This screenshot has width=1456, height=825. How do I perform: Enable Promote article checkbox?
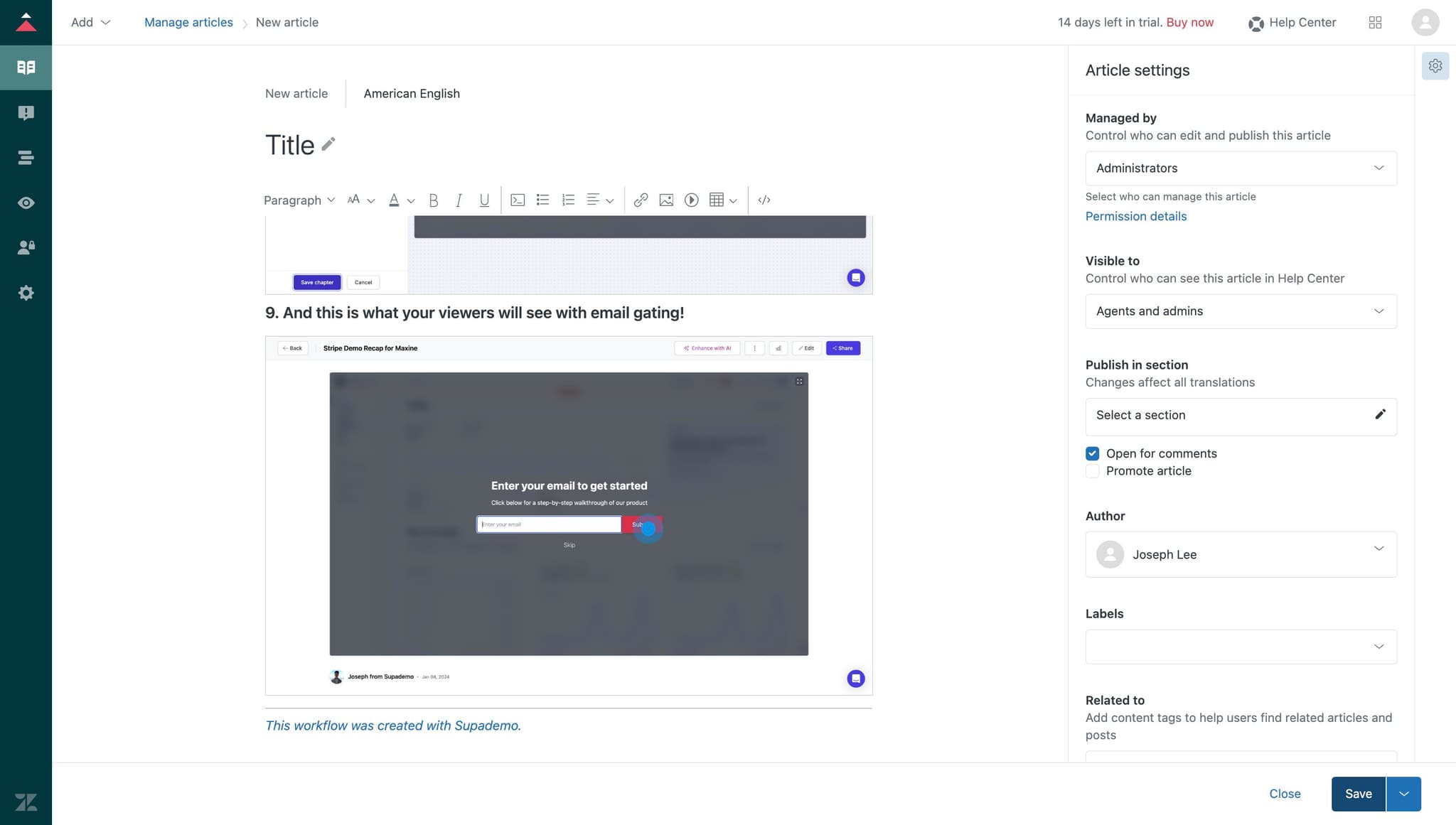point(1093,471)
